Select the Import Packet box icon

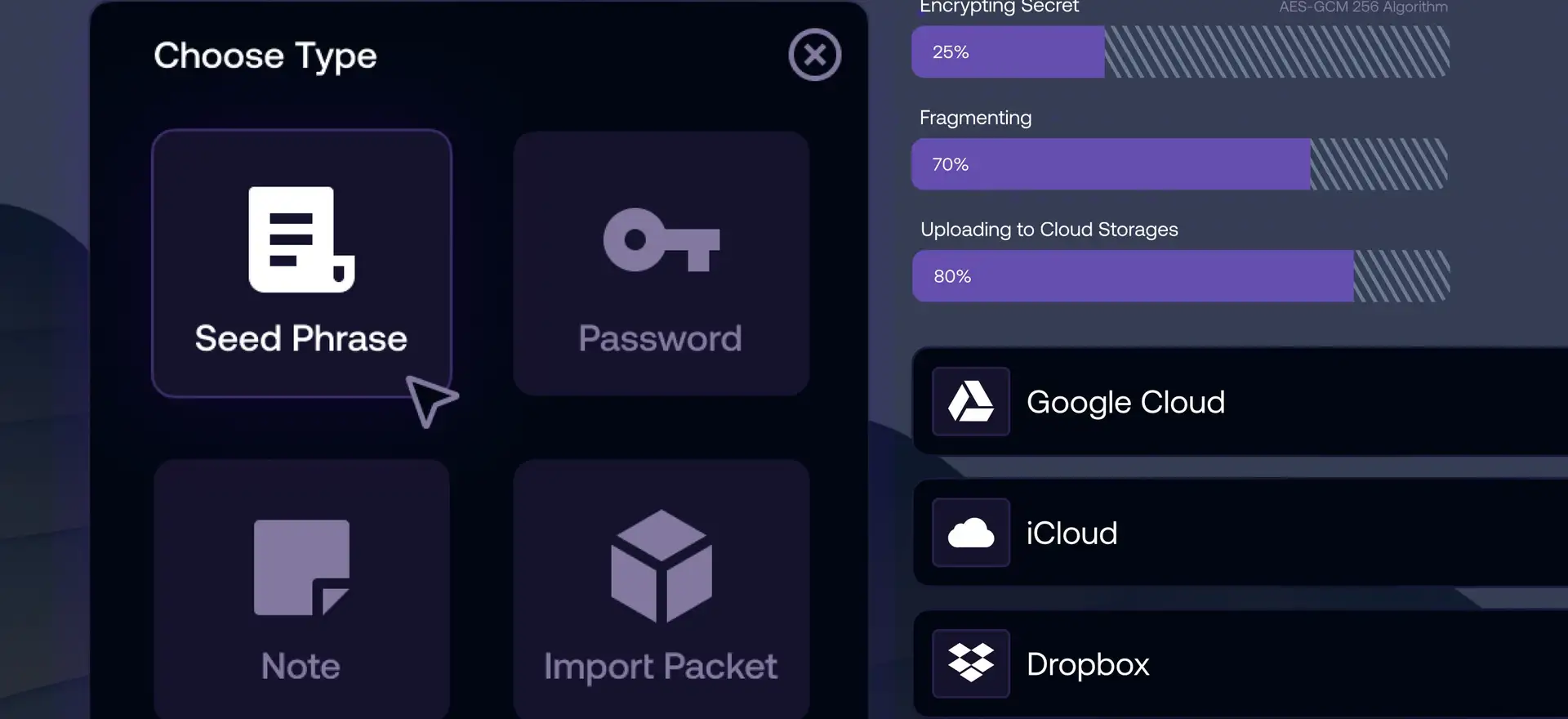(661, 566)
